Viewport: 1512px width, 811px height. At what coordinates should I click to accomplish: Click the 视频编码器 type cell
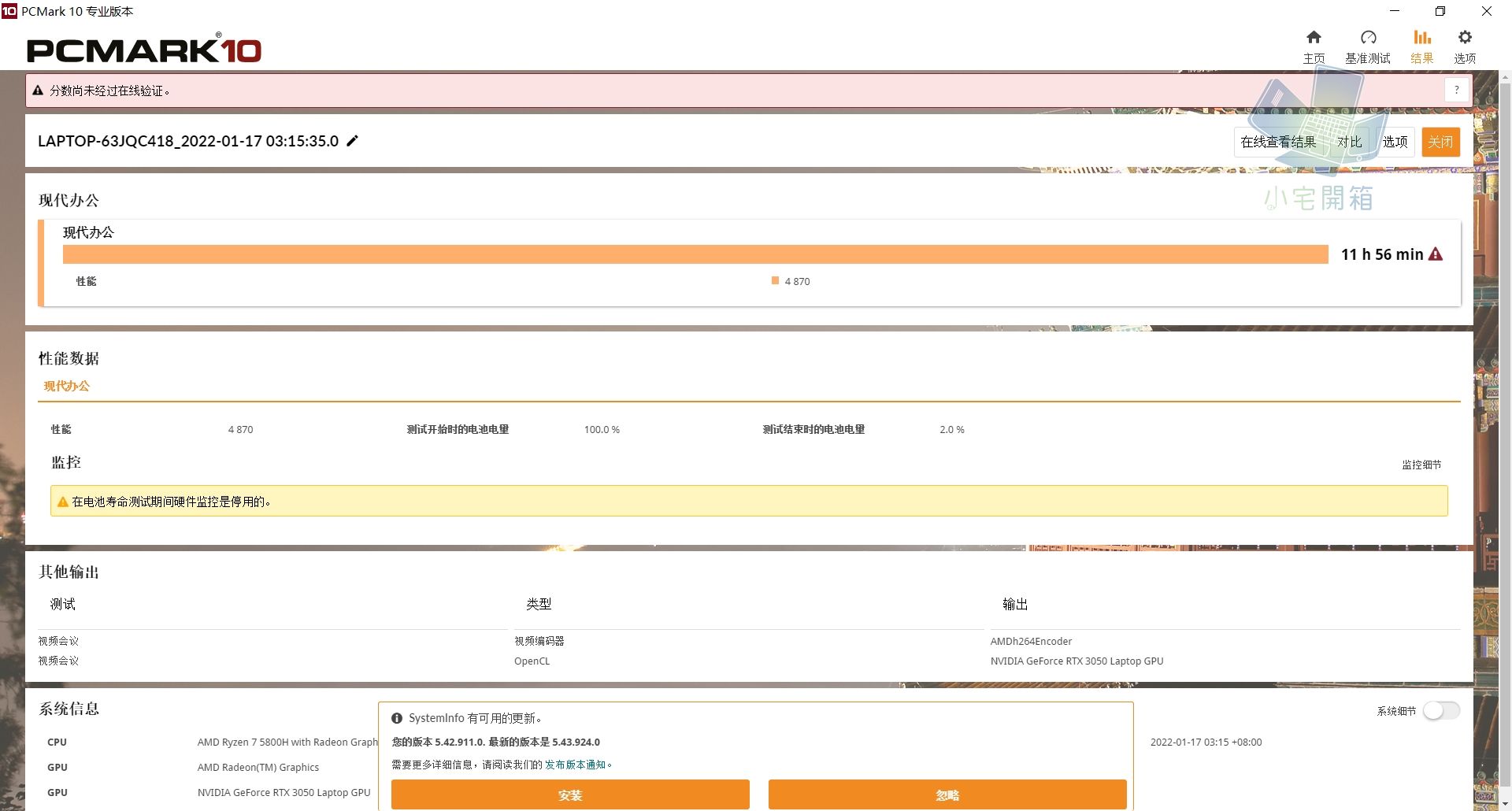point(539,641)
